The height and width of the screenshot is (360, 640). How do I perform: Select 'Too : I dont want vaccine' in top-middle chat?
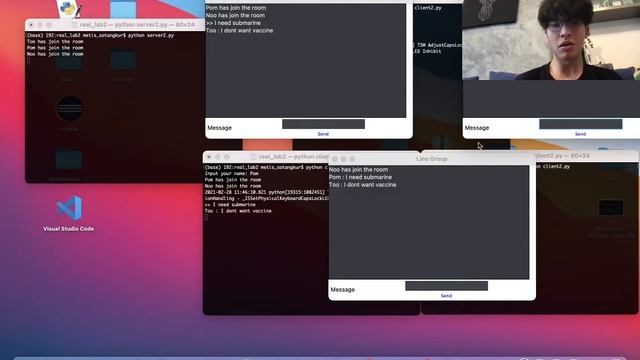[x=240, y=31]
